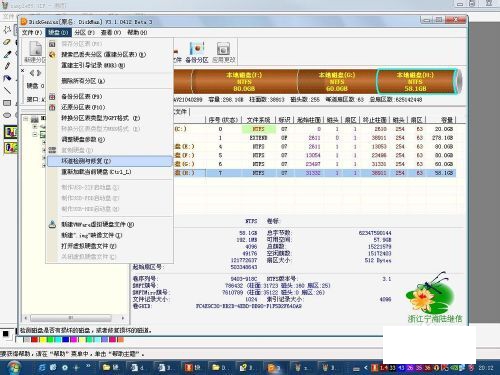
Task: Open the 文件(F) menu
Action: coord(32,32)
